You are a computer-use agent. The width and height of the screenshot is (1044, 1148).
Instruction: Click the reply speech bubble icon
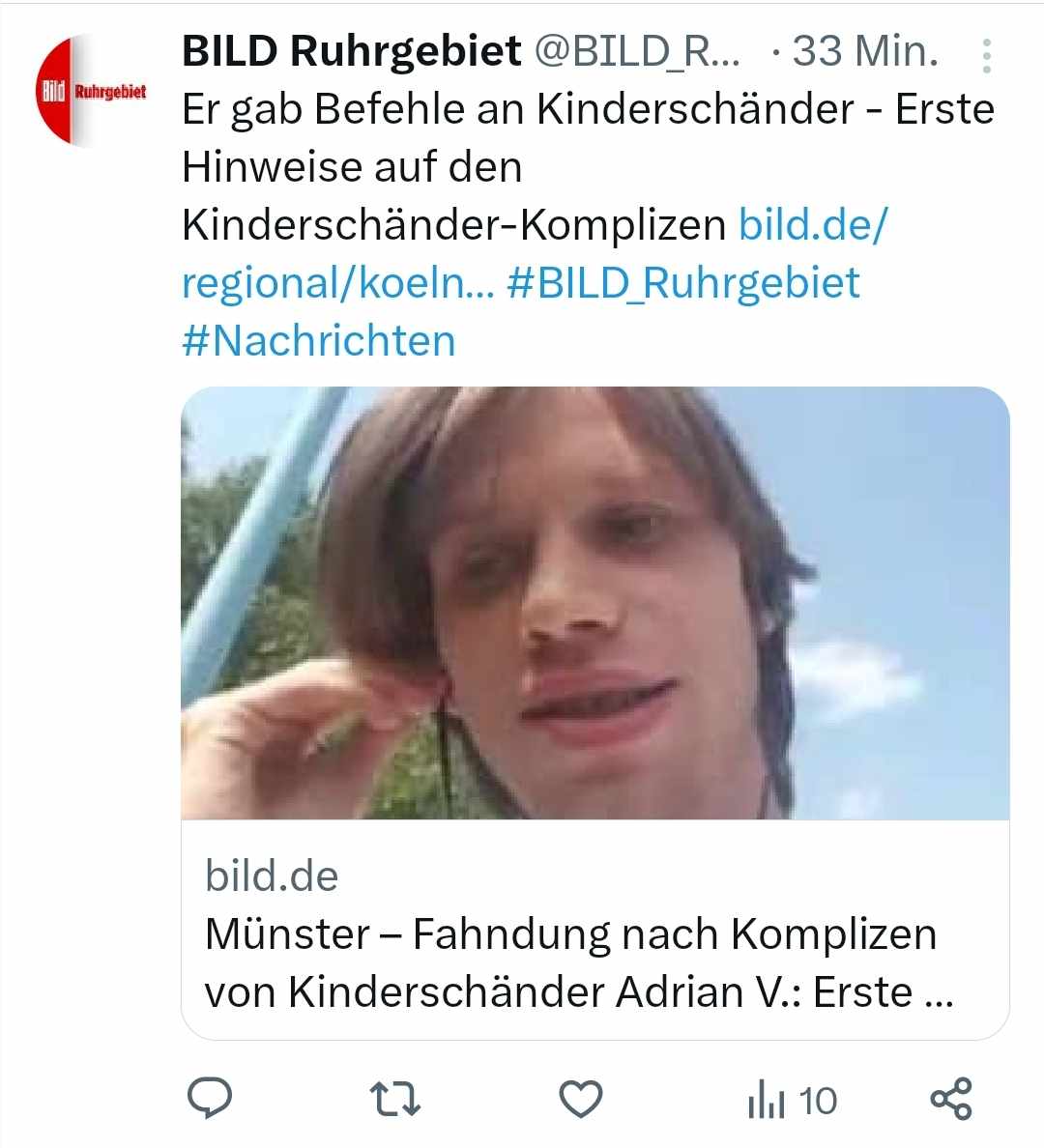click(x=209, y=1099)
